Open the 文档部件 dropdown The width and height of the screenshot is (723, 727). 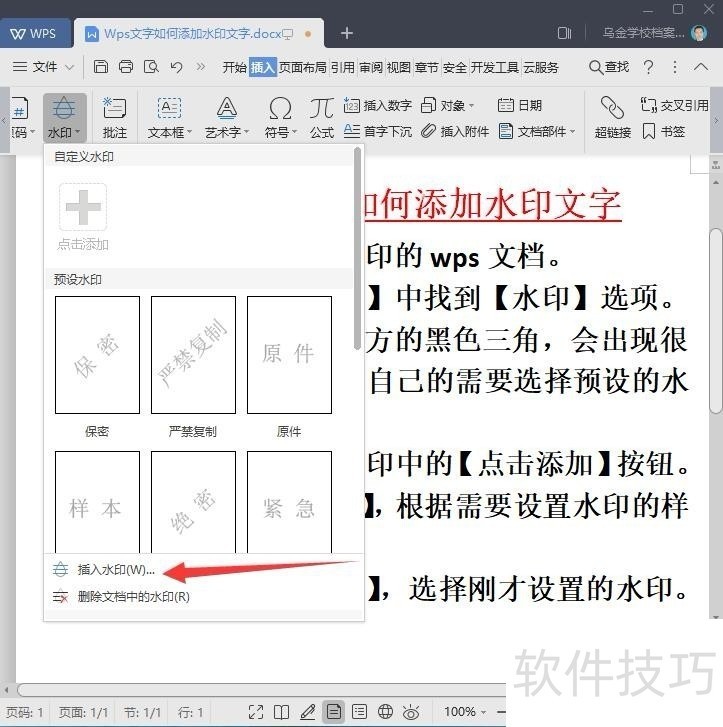tap(537, 132)
